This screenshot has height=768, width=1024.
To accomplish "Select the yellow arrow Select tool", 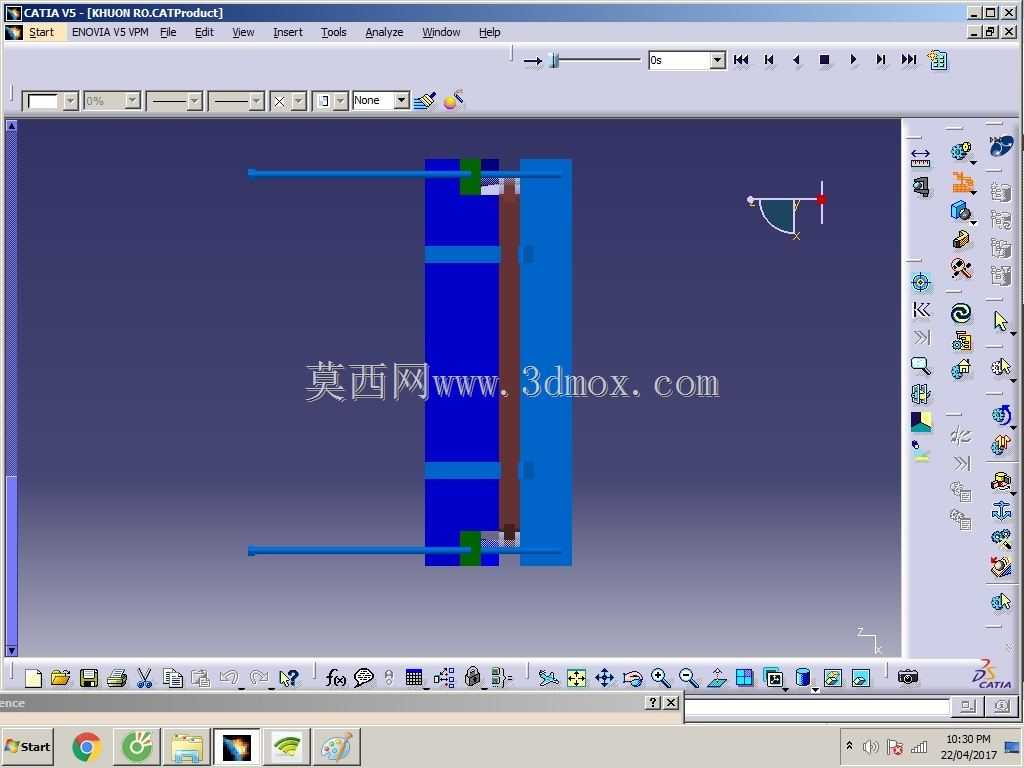I will click(x=1000, y=321).
